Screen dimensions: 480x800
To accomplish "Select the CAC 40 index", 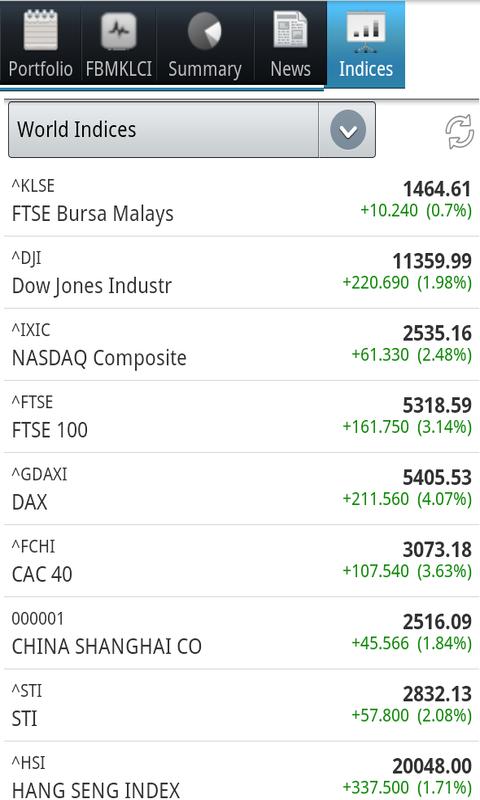I will click(241, 561).
